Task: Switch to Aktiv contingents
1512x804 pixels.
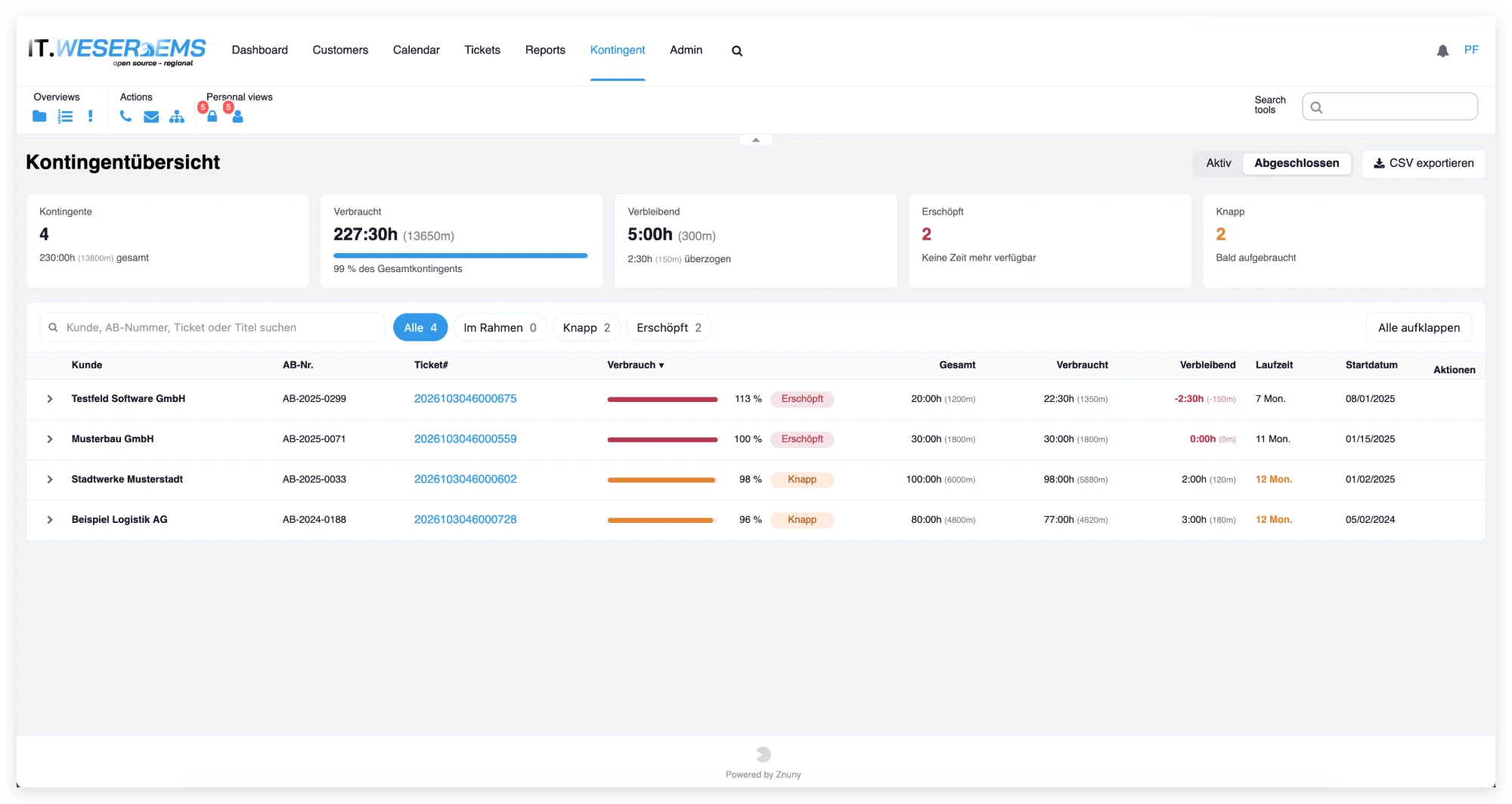Action: (1219, 163)
